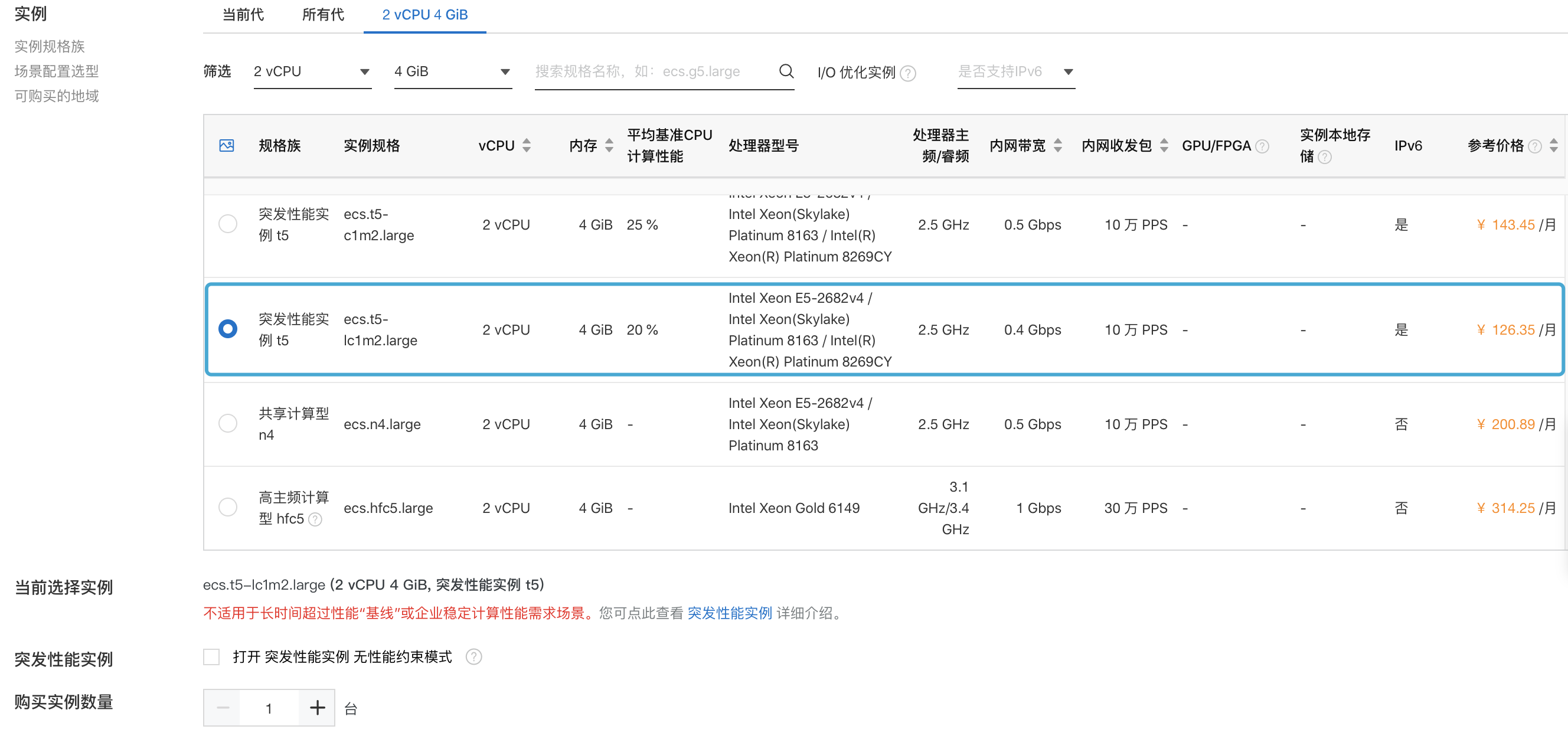
Task: Sort by 内网带宽 column arrows
Action: pos(1058,145)
